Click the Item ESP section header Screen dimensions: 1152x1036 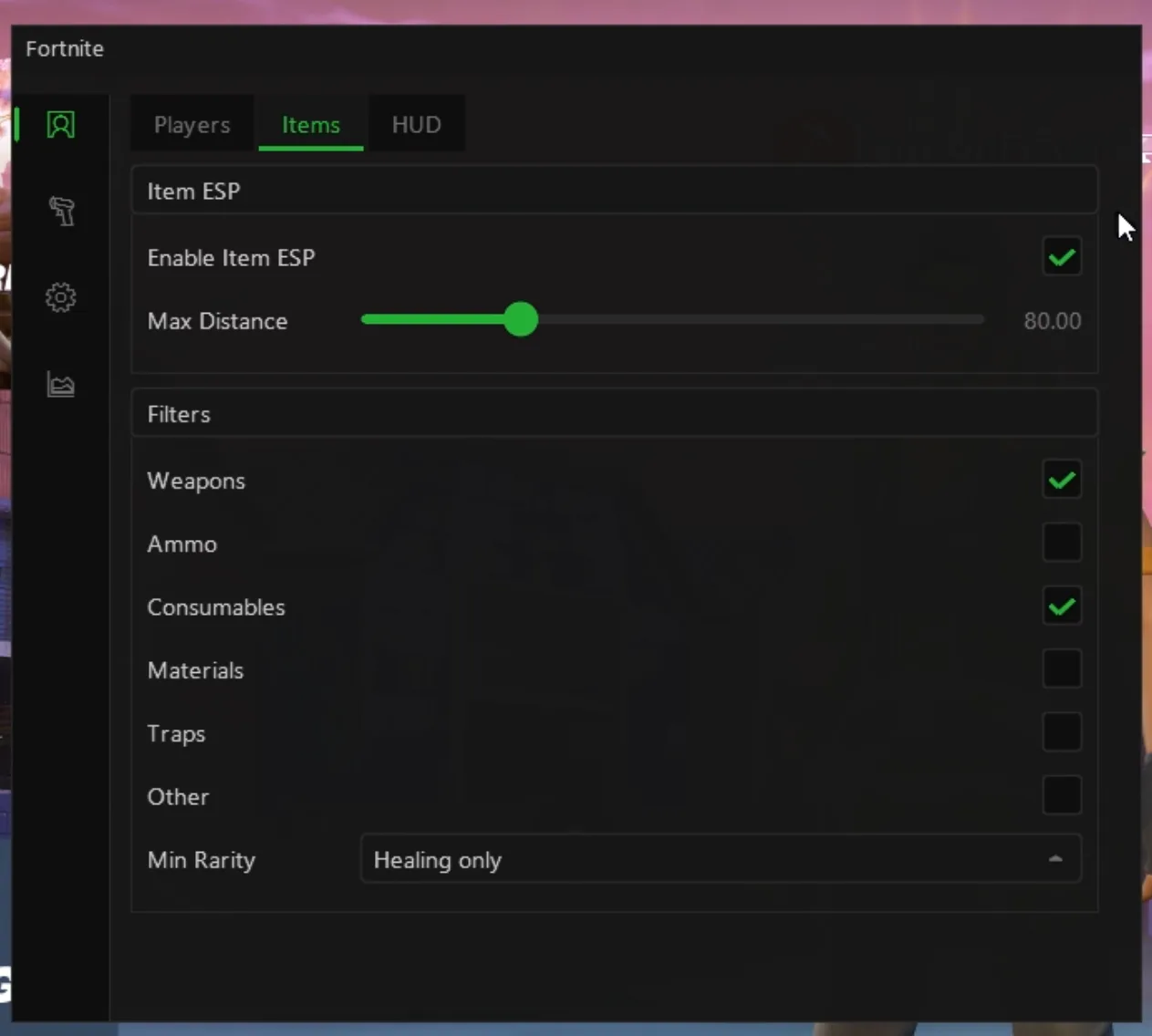614,191
